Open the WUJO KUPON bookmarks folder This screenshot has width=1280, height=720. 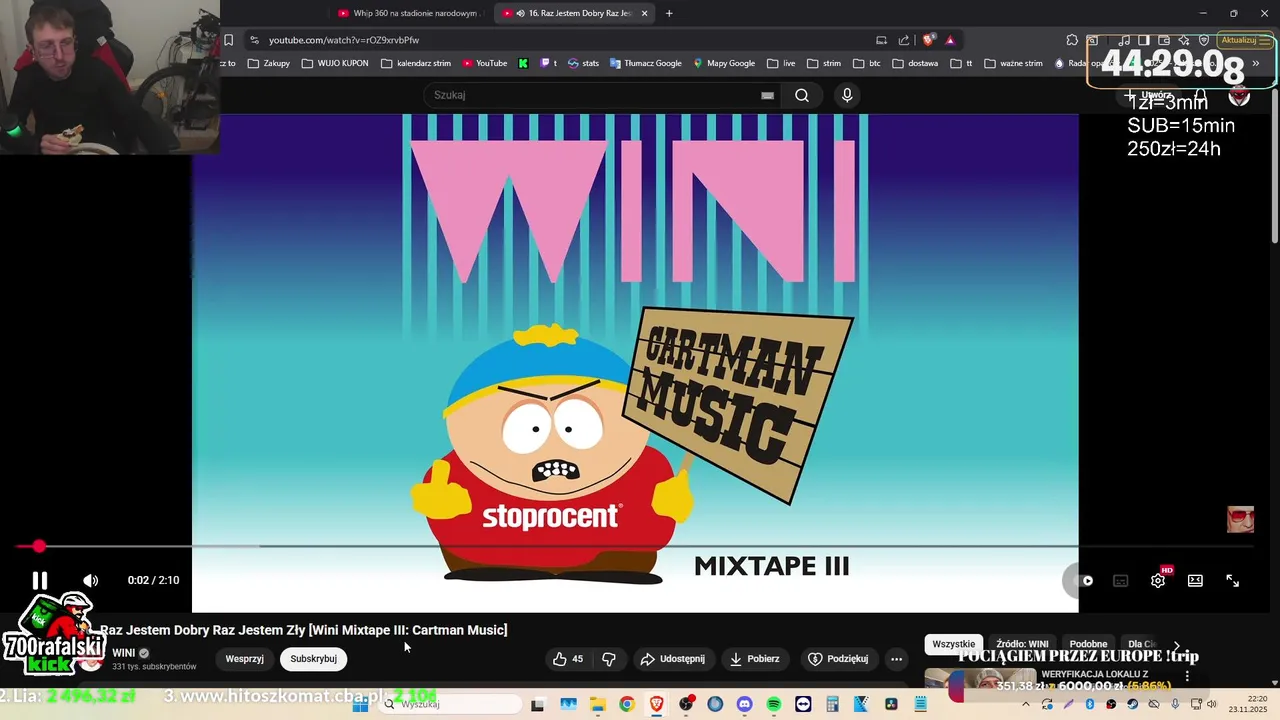(335, 63)
